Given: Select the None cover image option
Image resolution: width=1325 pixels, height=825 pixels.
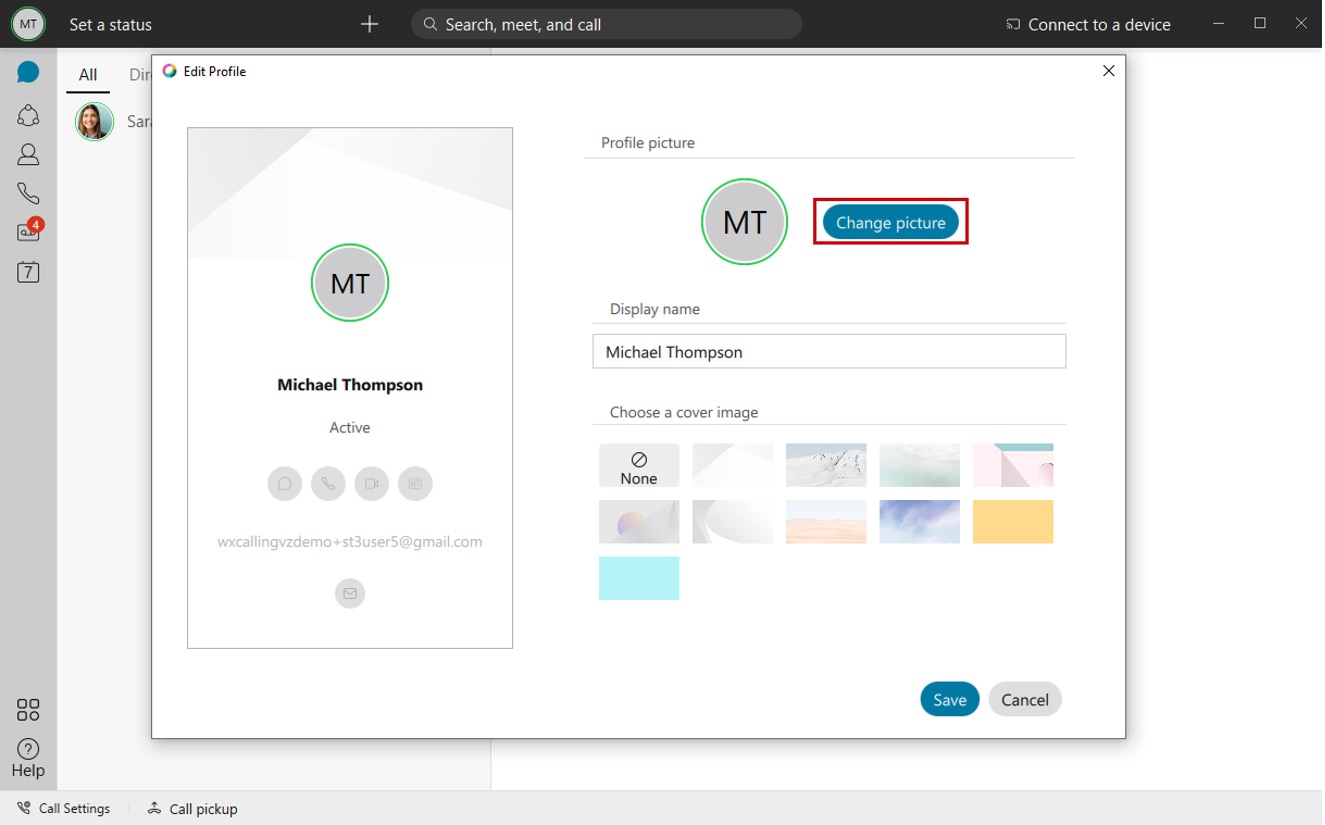Looking at the screenshot, I should (638, 464).
